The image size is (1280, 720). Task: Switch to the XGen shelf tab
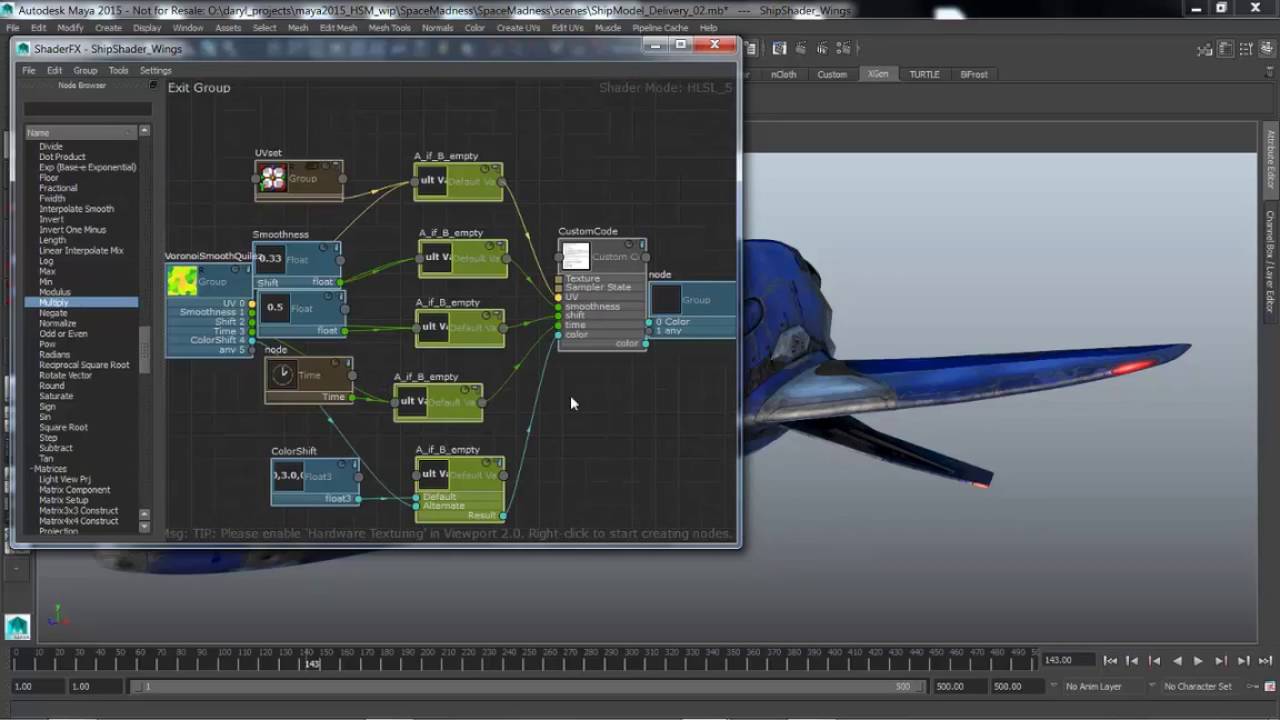[x=878, y=74]
